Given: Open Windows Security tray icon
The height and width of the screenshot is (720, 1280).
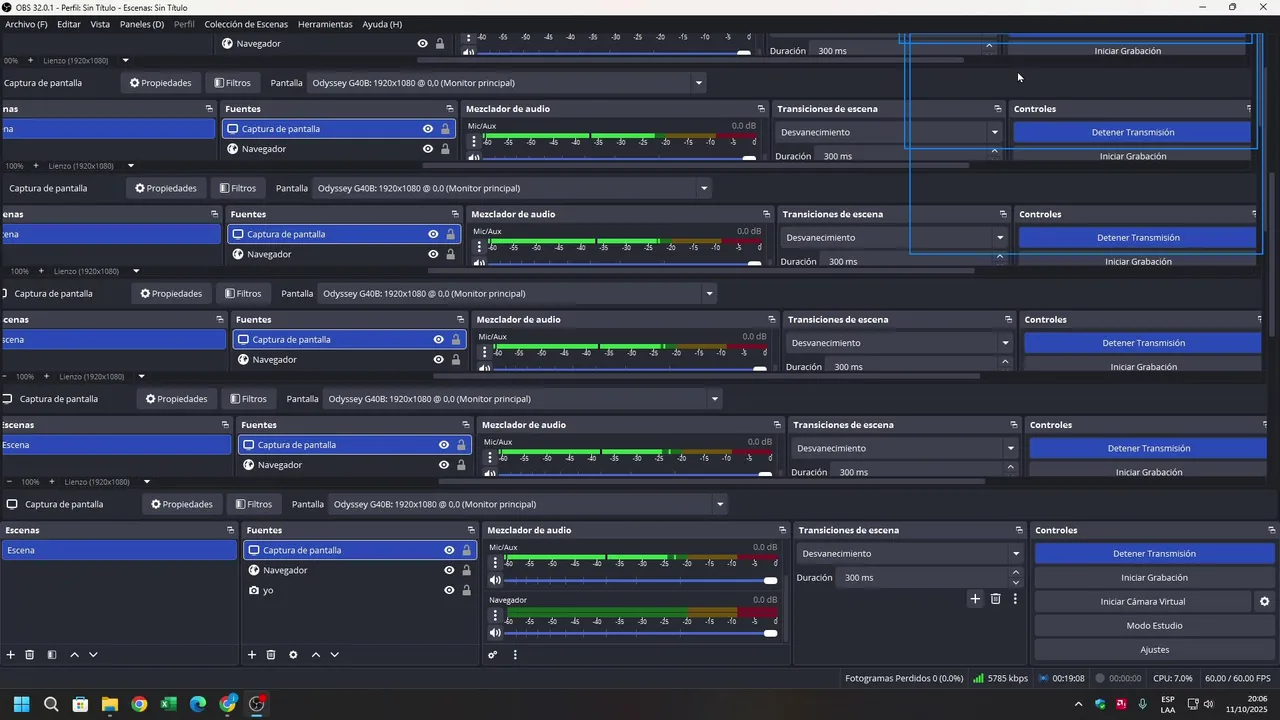Looking at the screenshot, I should (x=1100, y=704).
